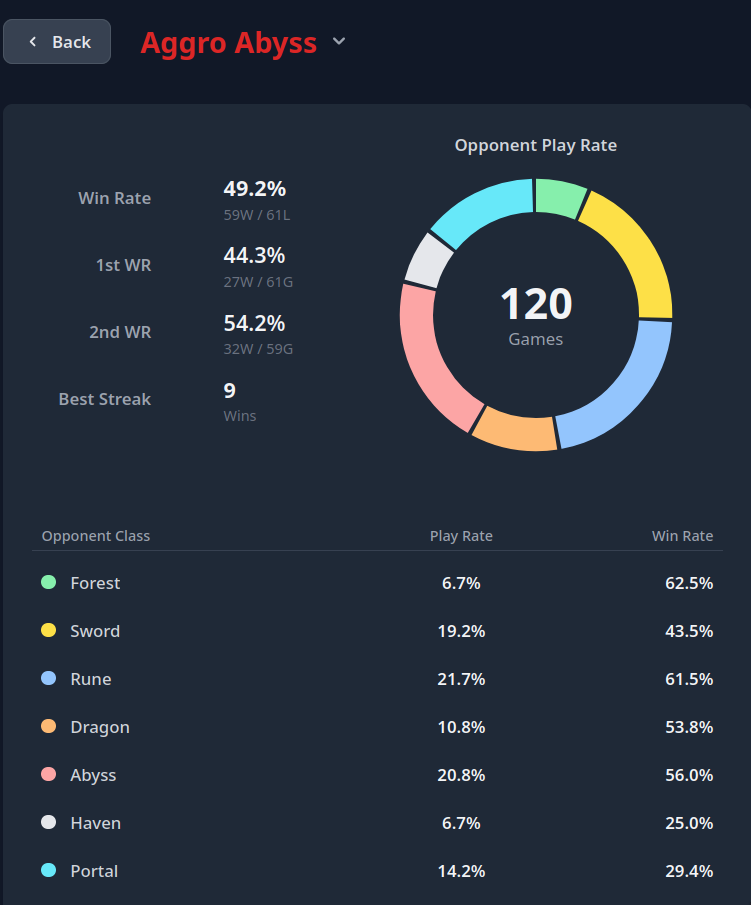Select the Forest row name
This screenshot has height=905, width=751.
coord(95,583)
